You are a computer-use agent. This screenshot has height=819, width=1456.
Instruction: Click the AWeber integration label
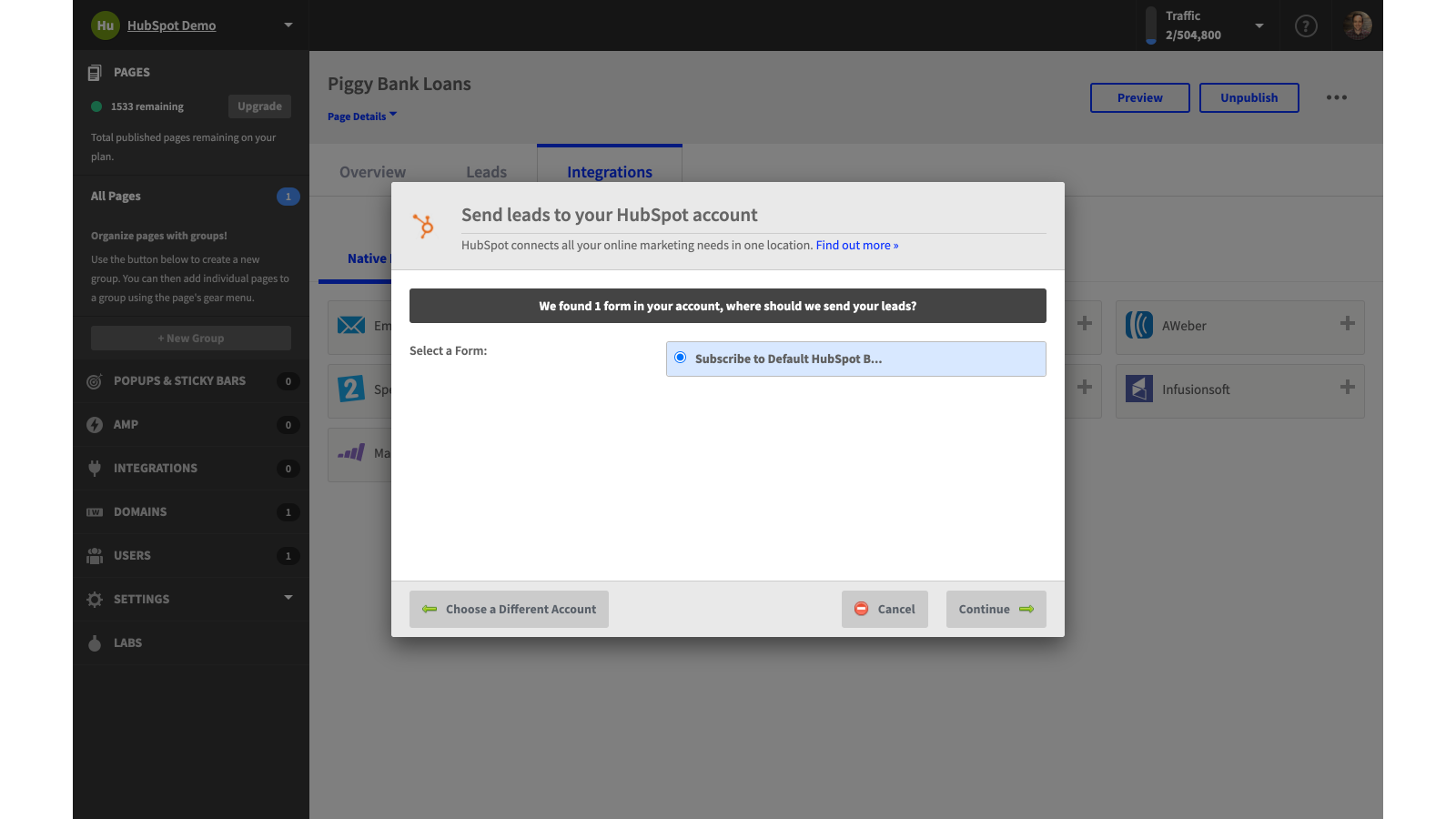[1184, 326]
